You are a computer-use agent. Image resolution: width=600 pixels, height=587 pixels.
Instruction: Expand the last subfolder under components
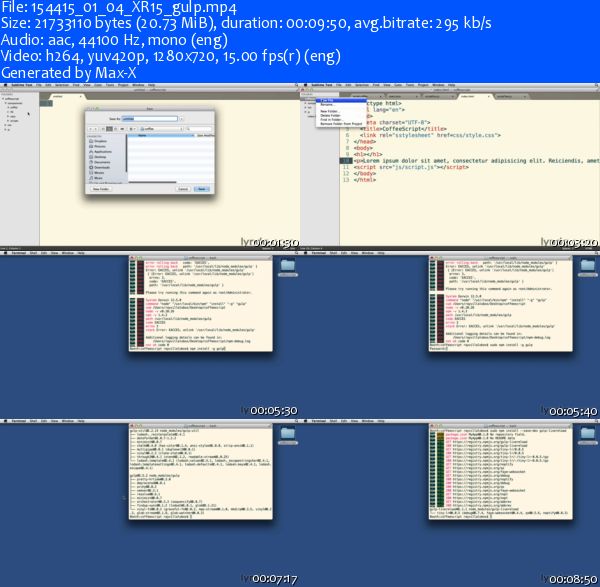point(8,121)
